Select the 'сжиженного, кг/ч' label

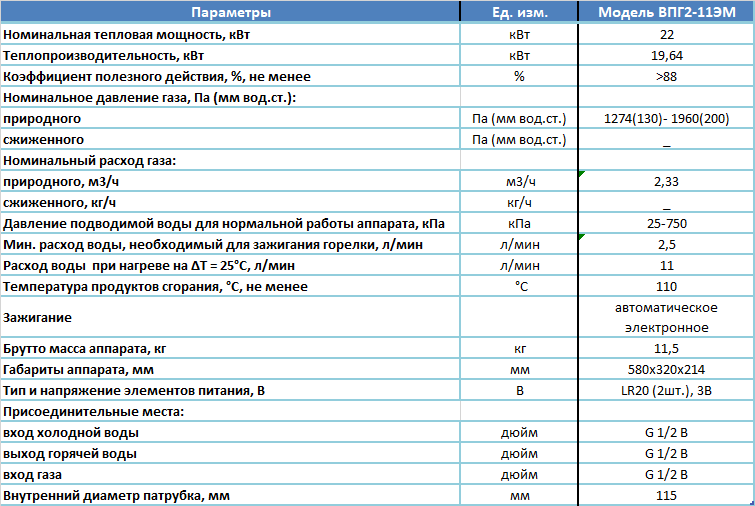point(230,203)
